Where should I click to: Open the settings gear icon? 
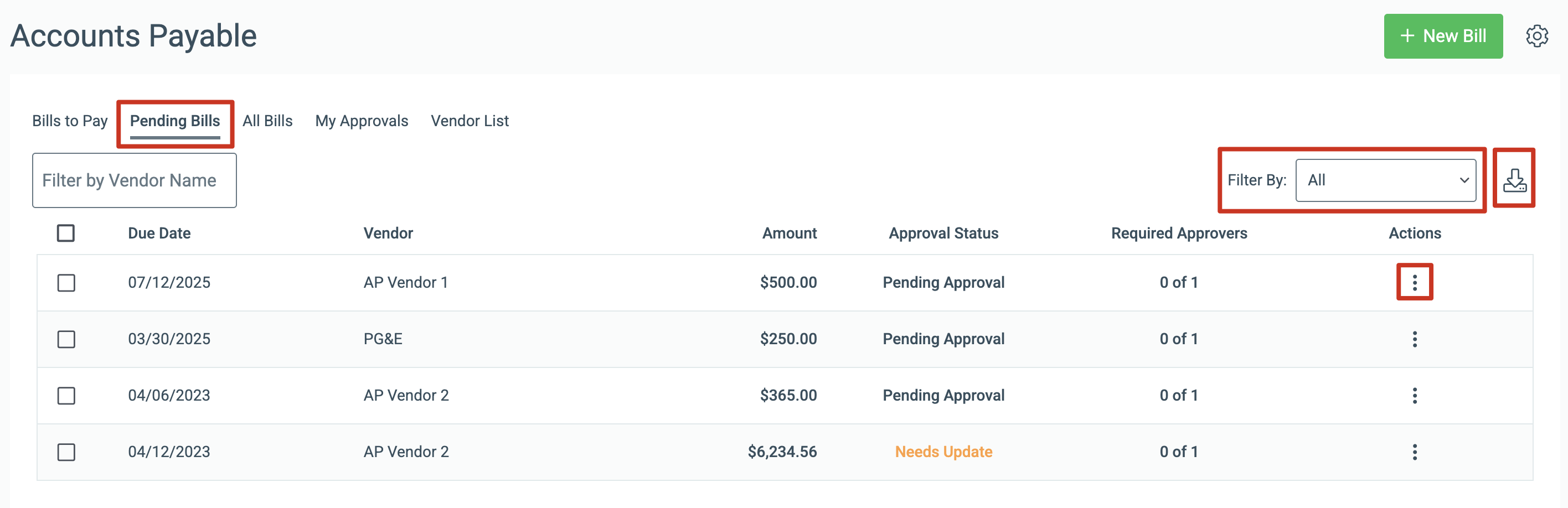tap(1536, 36)
